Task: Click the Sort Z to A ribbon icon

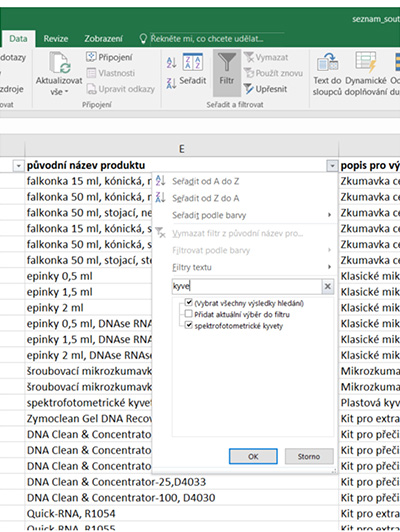Action: (172, 83)
